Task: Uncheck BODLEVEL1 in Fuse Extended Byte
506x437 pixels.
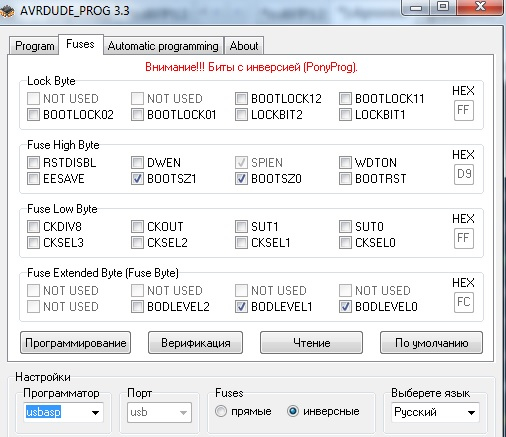Action: [x=241, y=306]
